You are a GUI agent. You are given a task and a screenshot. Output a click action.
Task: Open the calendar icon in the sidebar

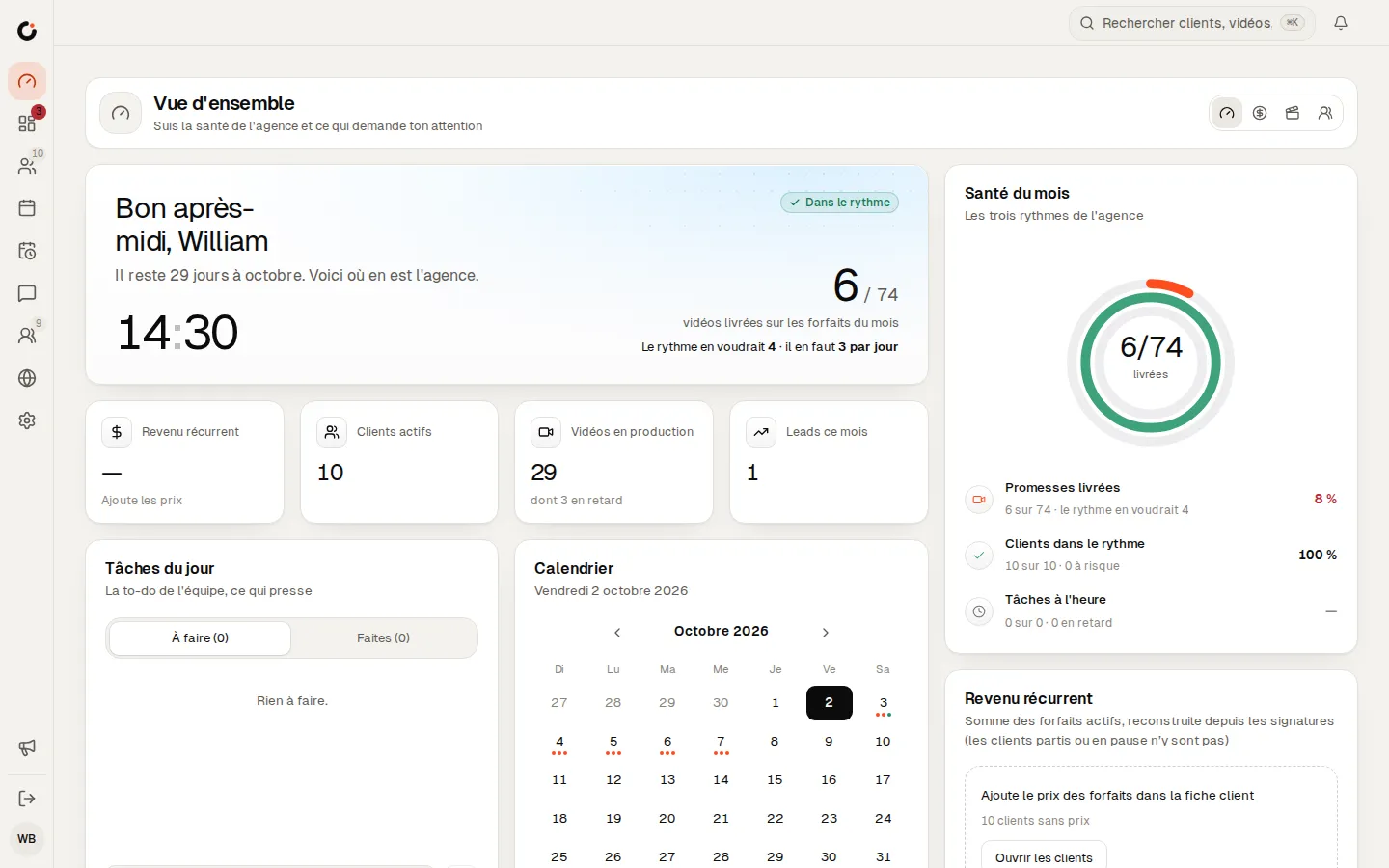27,208
